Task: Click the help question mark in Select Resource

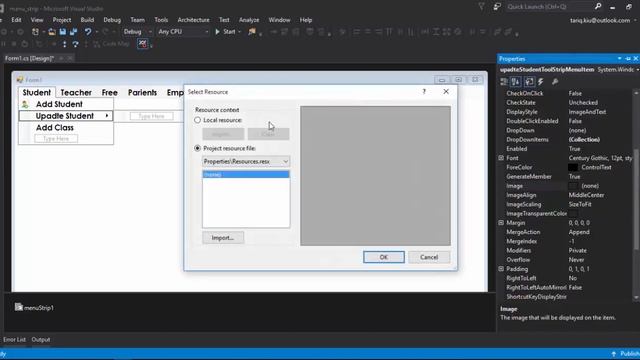Action: pos(424,91)
